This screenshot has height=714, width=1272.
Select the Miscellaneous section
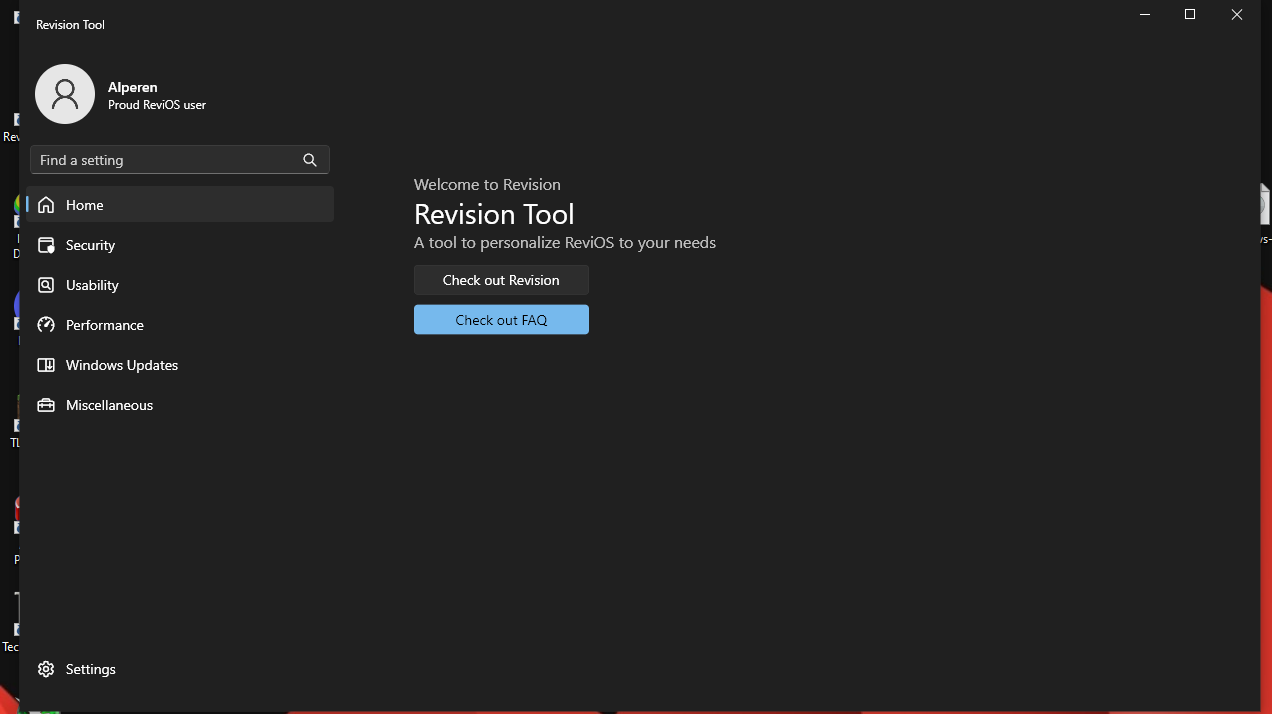(x=180, y=405)
